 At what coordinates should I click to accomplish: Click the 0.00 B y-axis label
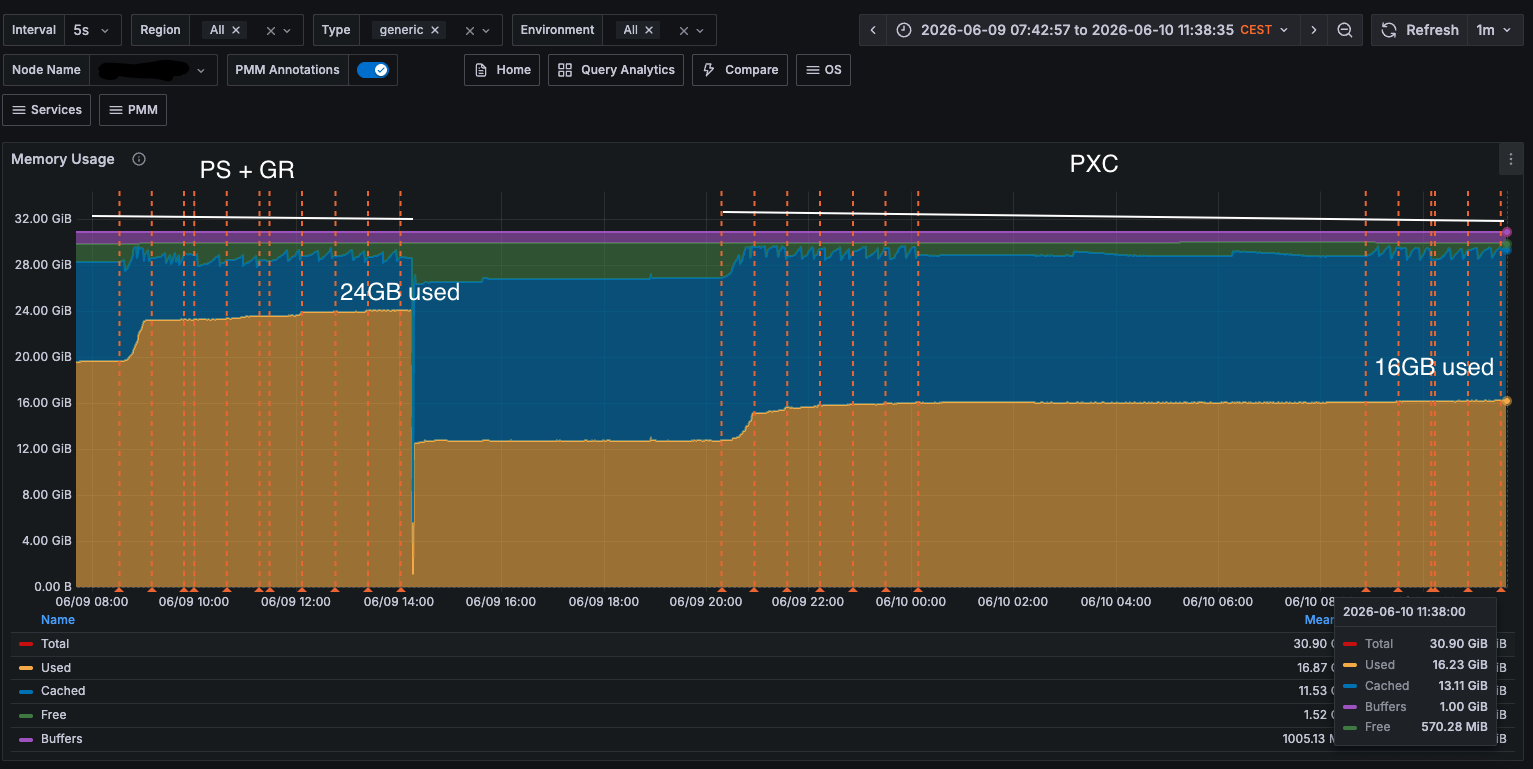tap(52, 587)
